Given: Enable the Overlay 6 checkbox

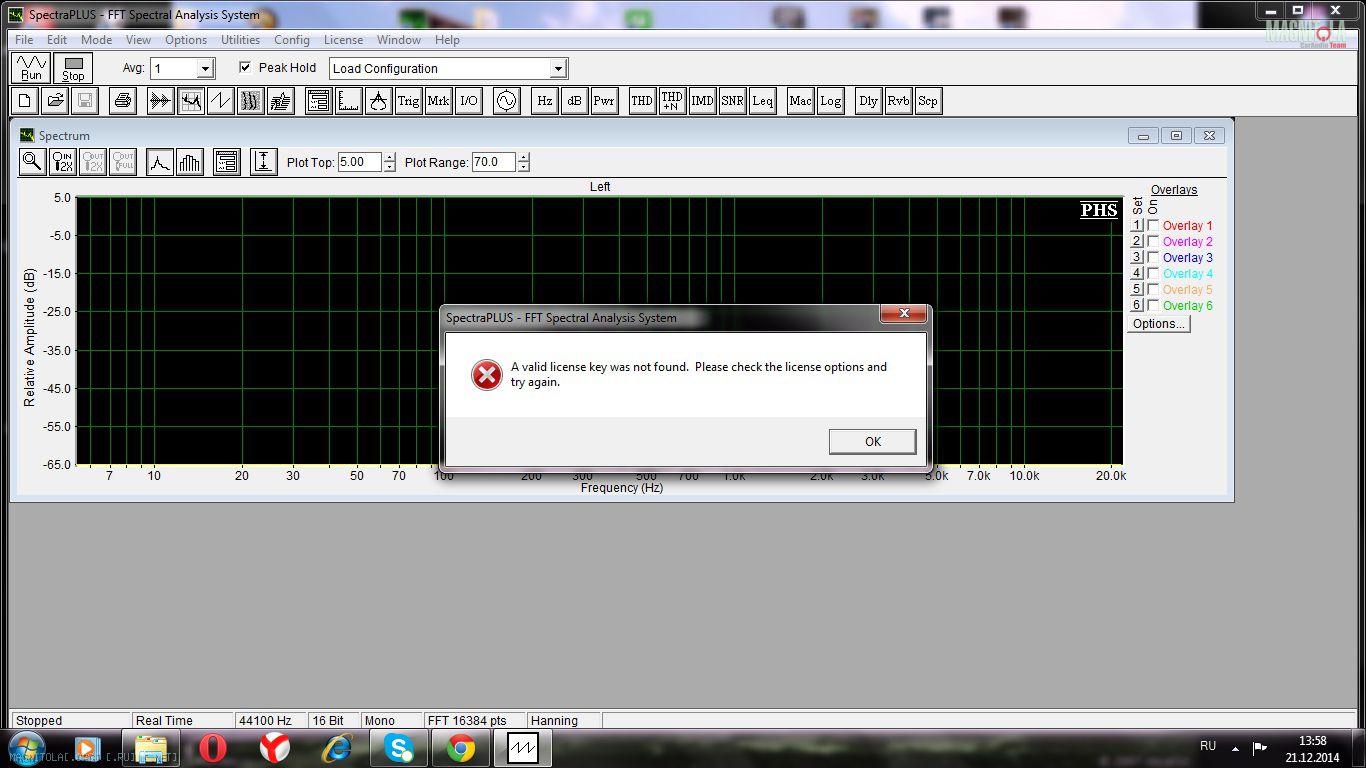Looking at the screenshot, I should point(1153,306).
